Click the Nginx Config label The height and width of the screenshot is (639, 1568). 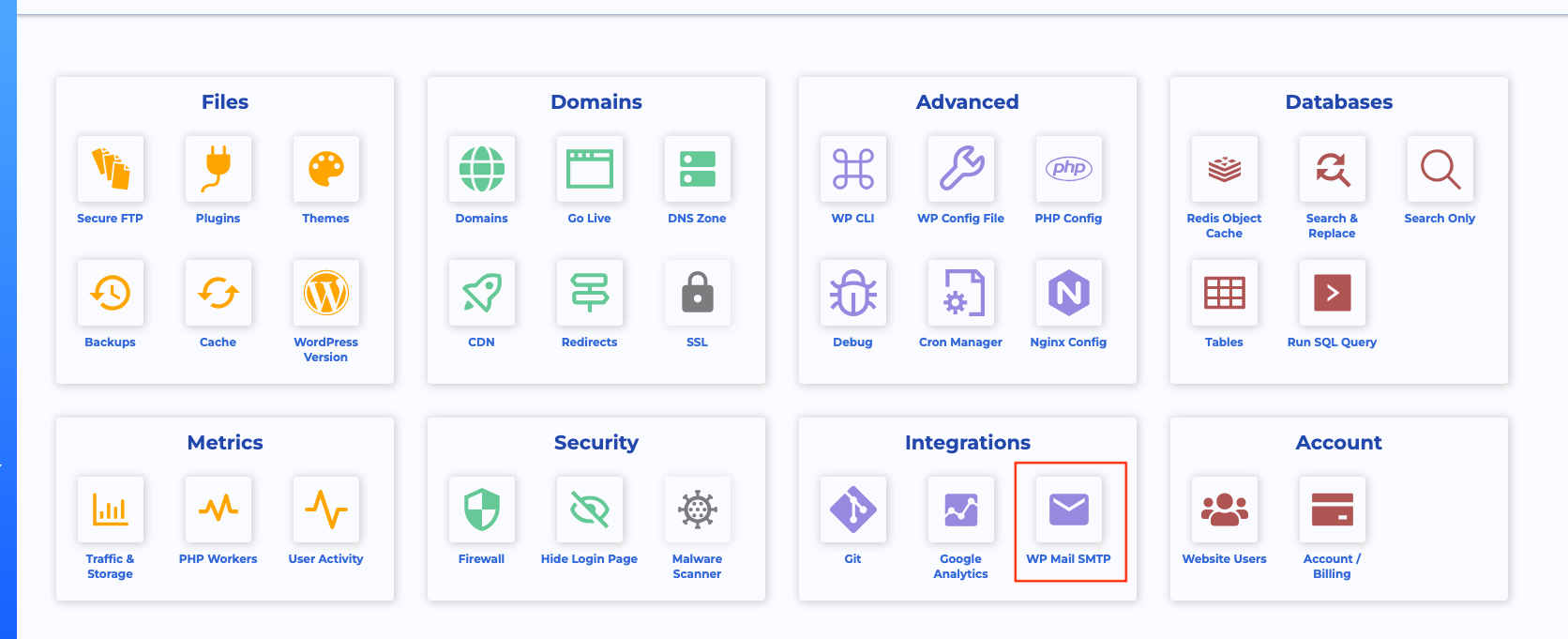(1069, 342)
